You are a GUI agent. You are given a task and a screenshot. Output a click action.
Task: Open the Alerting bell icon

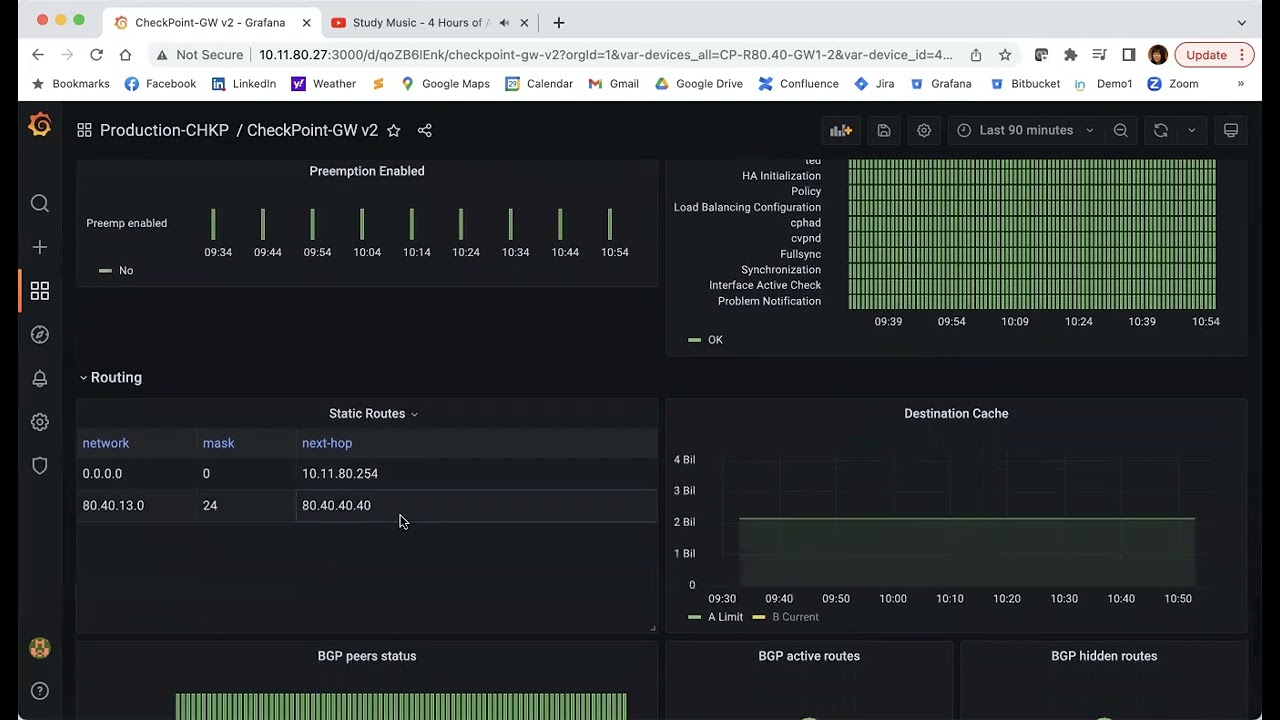click(40, 378)
